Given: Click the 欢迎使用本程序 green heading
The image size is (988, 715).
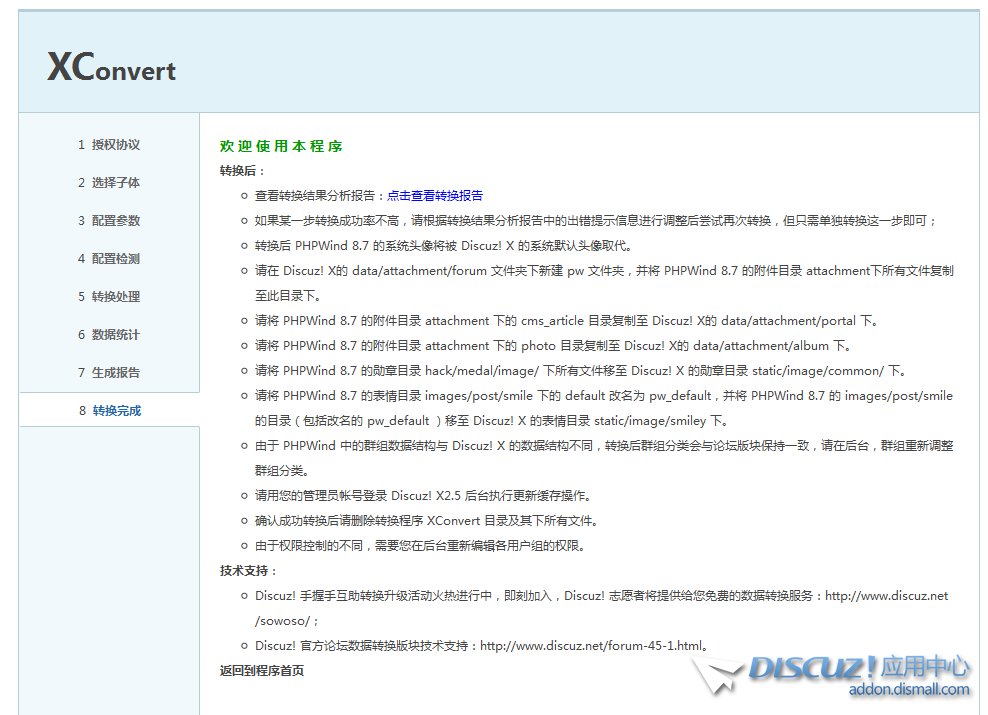Looking at the screenshot, I should [281, 147].
